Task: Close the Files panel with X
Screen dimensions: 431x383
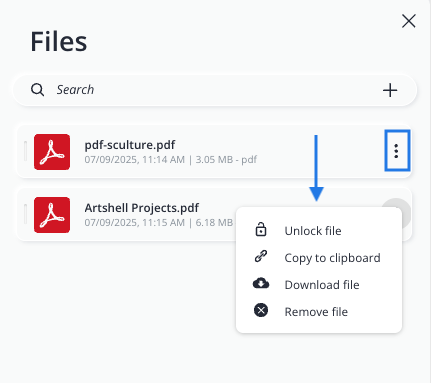Action: [x=408, y=21]
